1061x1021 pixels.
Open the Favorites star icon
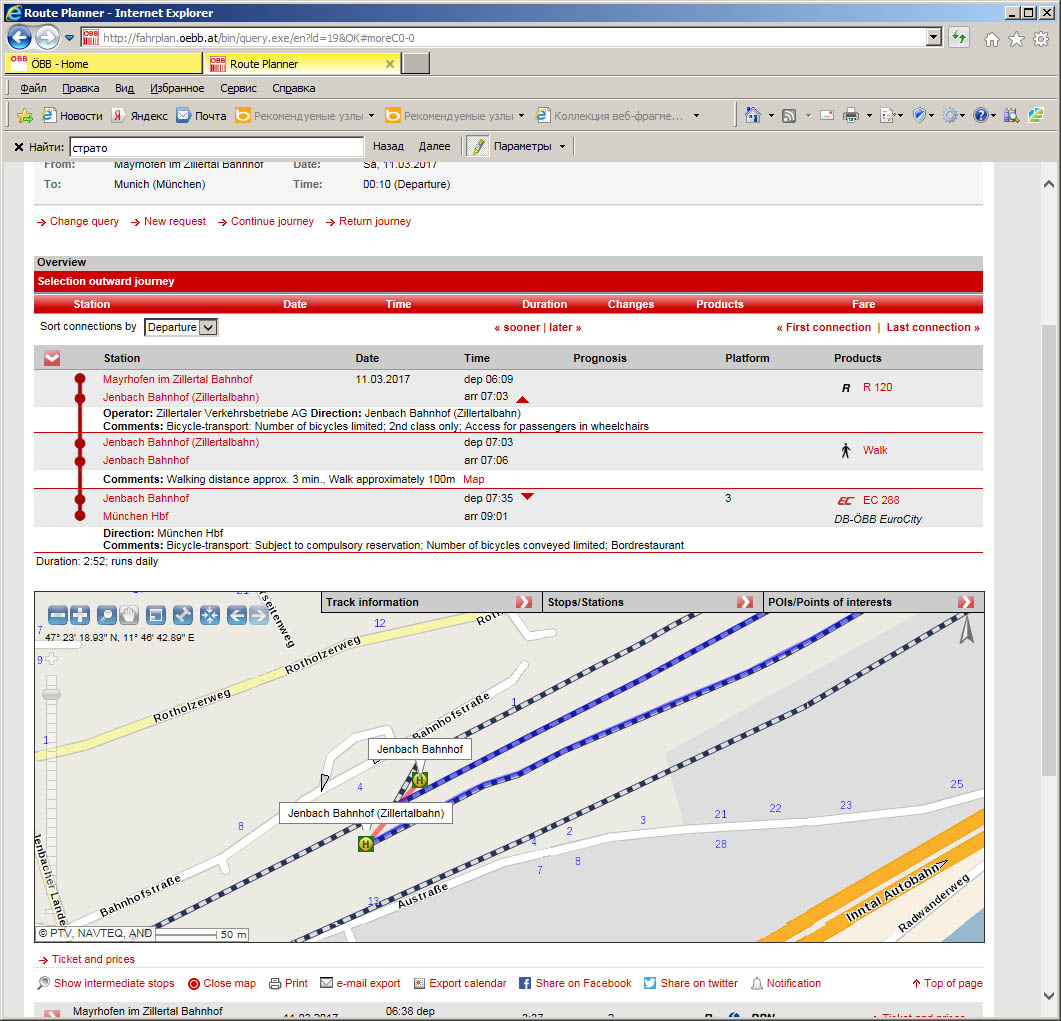[1016, 39]
